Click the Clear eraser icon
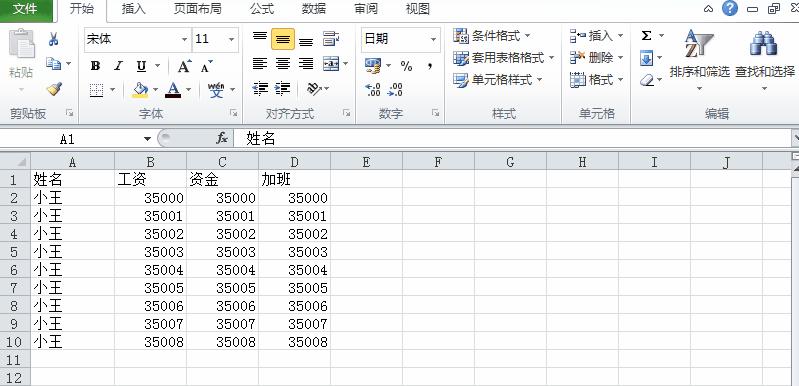The width and height of the screenshot is (799, 386). pos(647,80)
